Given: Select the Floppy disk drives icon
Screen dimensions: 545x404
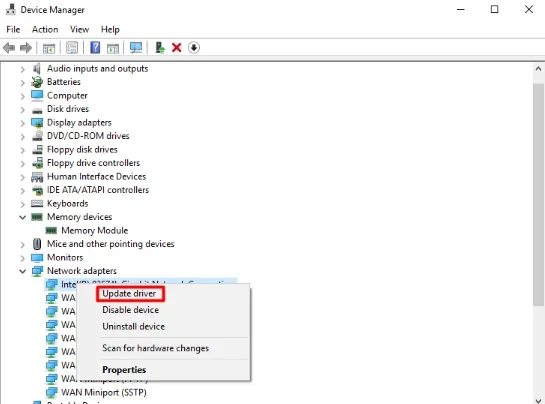Looking at the screenshot, I should (37, 150).
